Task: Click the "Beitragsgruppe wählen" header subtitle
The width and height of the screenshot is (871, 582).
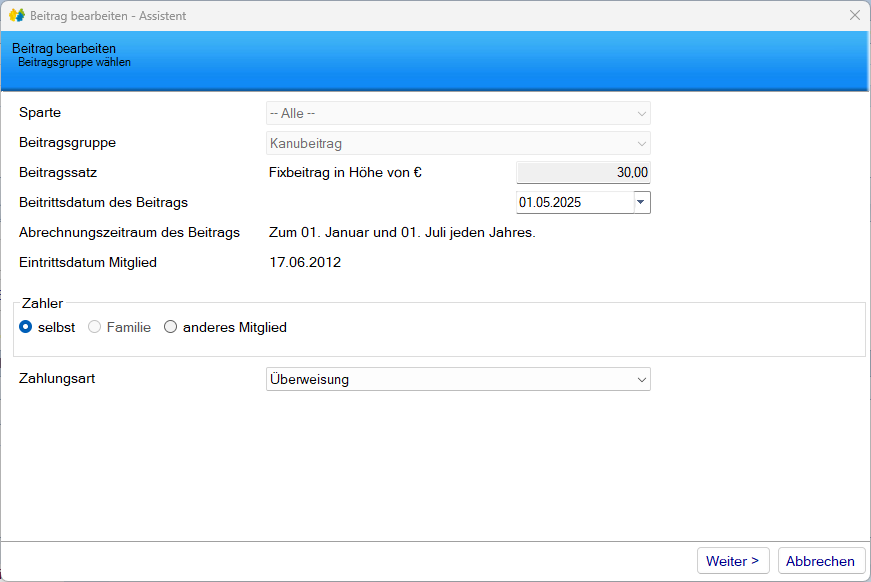Action: click(74, 62)
